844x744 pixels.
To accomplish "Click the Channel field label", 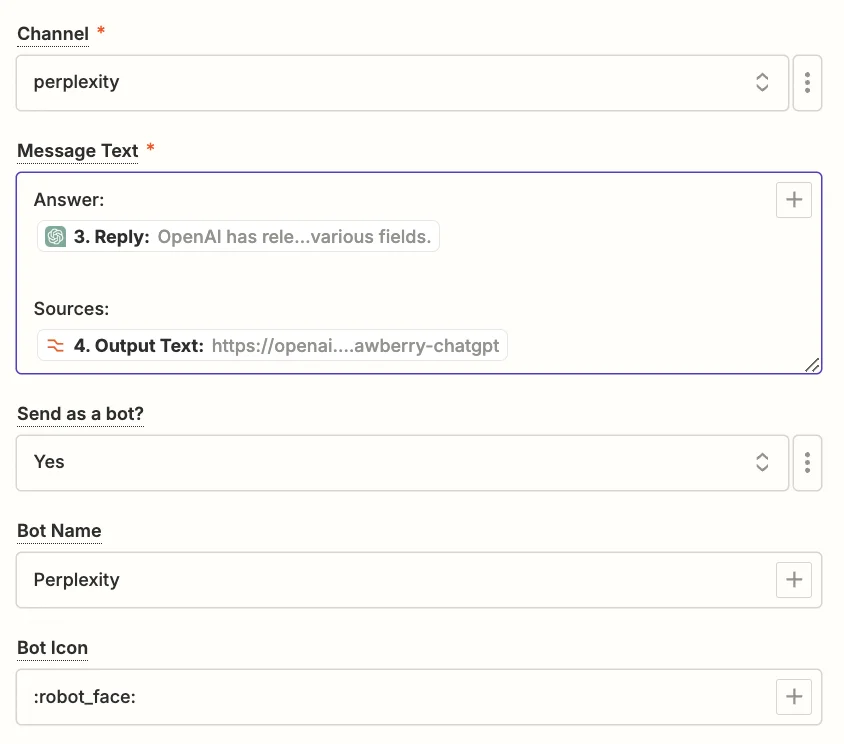I will (x=53, y=34).
